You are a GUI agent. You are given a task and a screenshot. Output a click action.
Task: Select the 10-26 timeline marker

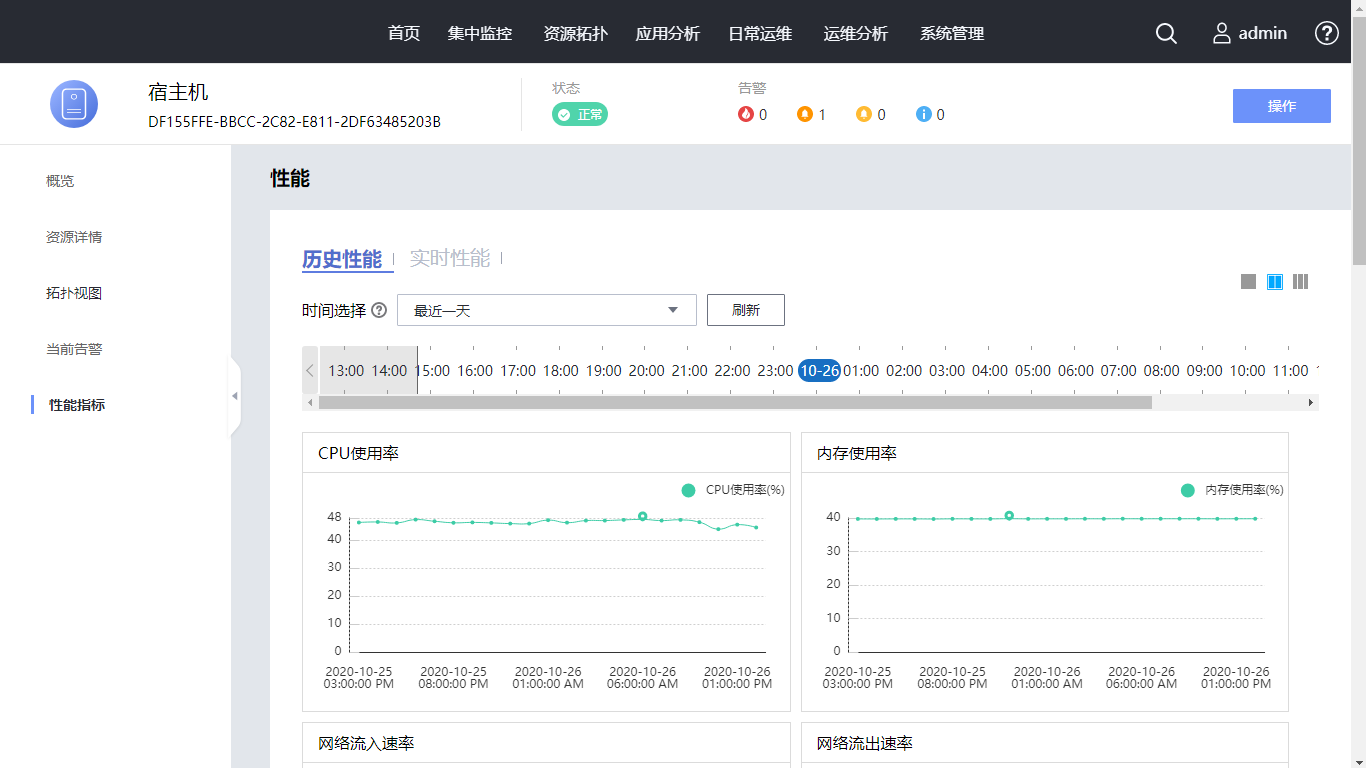(819, 370)
